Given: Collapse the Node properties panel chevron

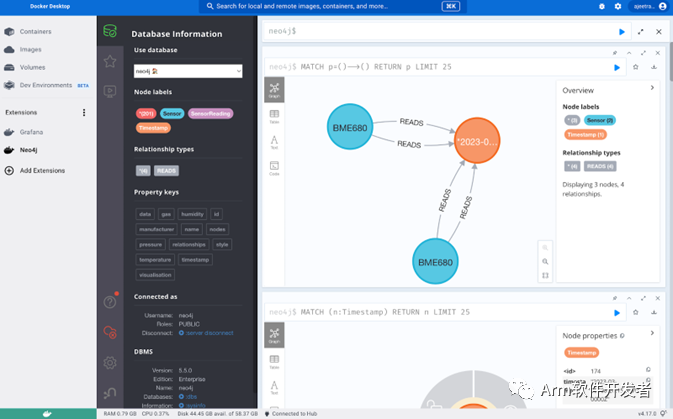Looking at the screenshot, I should (652, 333).
